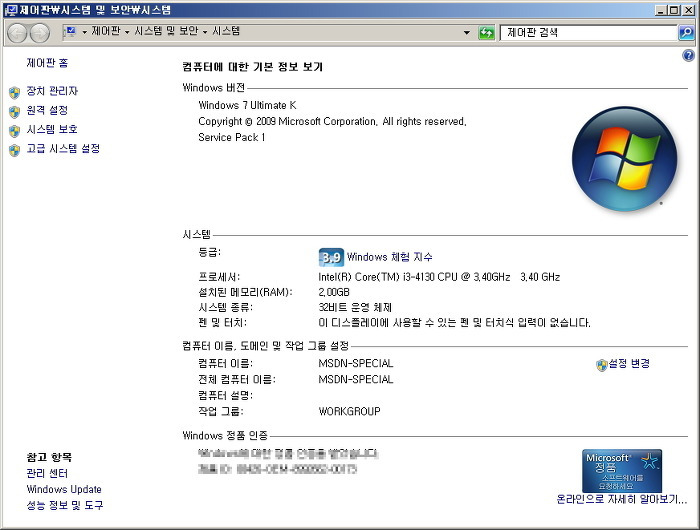Click the 컴퓨터에 대한 기본 정보 보기 heading
The height and width of the screenshot is (530, 700).
pos(252,67)
